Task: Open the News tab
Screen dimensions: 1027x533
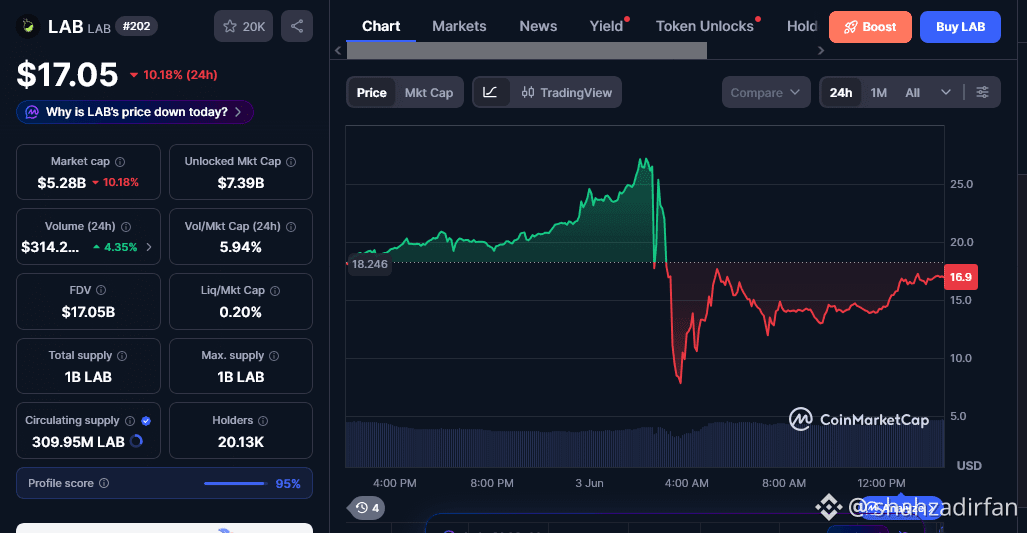Action: coord(538,26)
